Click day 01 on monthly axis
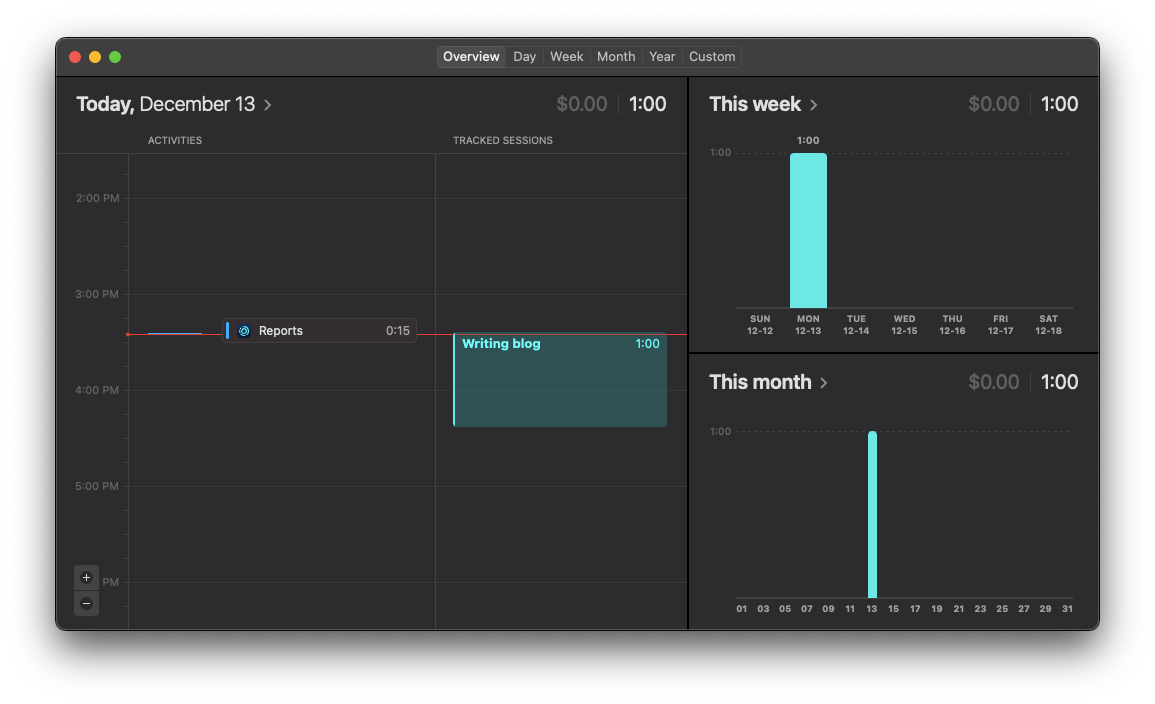Viewport: 1155px width, 704px height. (742, 609)
